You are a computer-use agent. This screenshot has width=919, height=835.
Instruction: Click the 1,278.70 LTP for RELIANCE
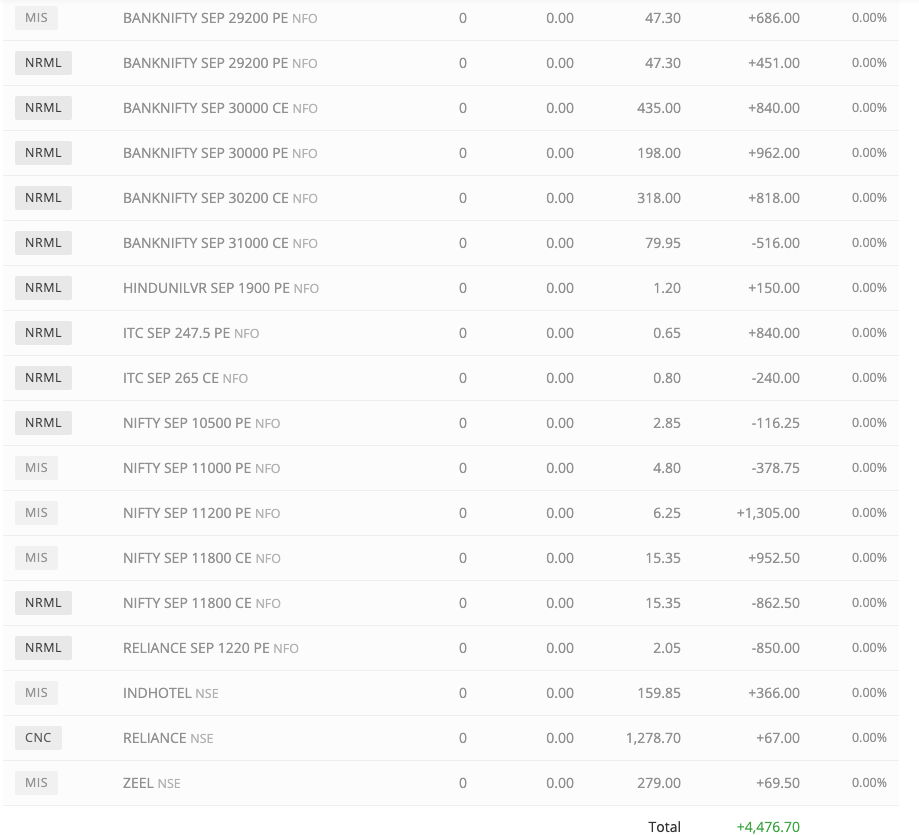click(652, 738)
